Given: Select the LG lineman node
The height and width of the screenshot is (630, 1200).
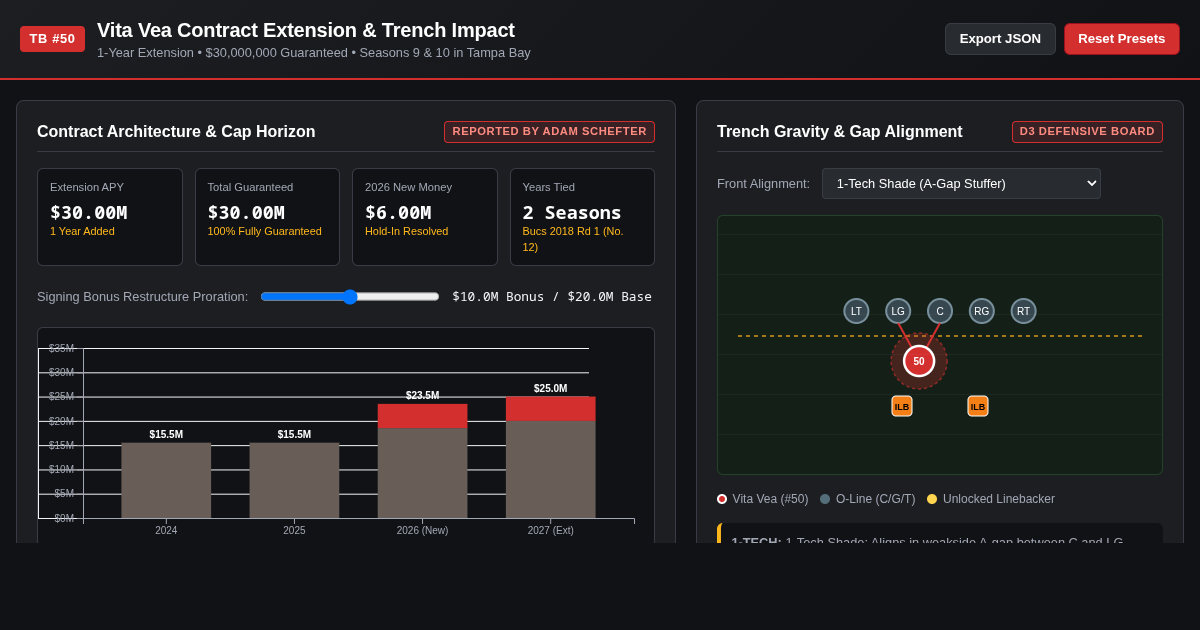Looking at the screenshot, I should 898,311.
